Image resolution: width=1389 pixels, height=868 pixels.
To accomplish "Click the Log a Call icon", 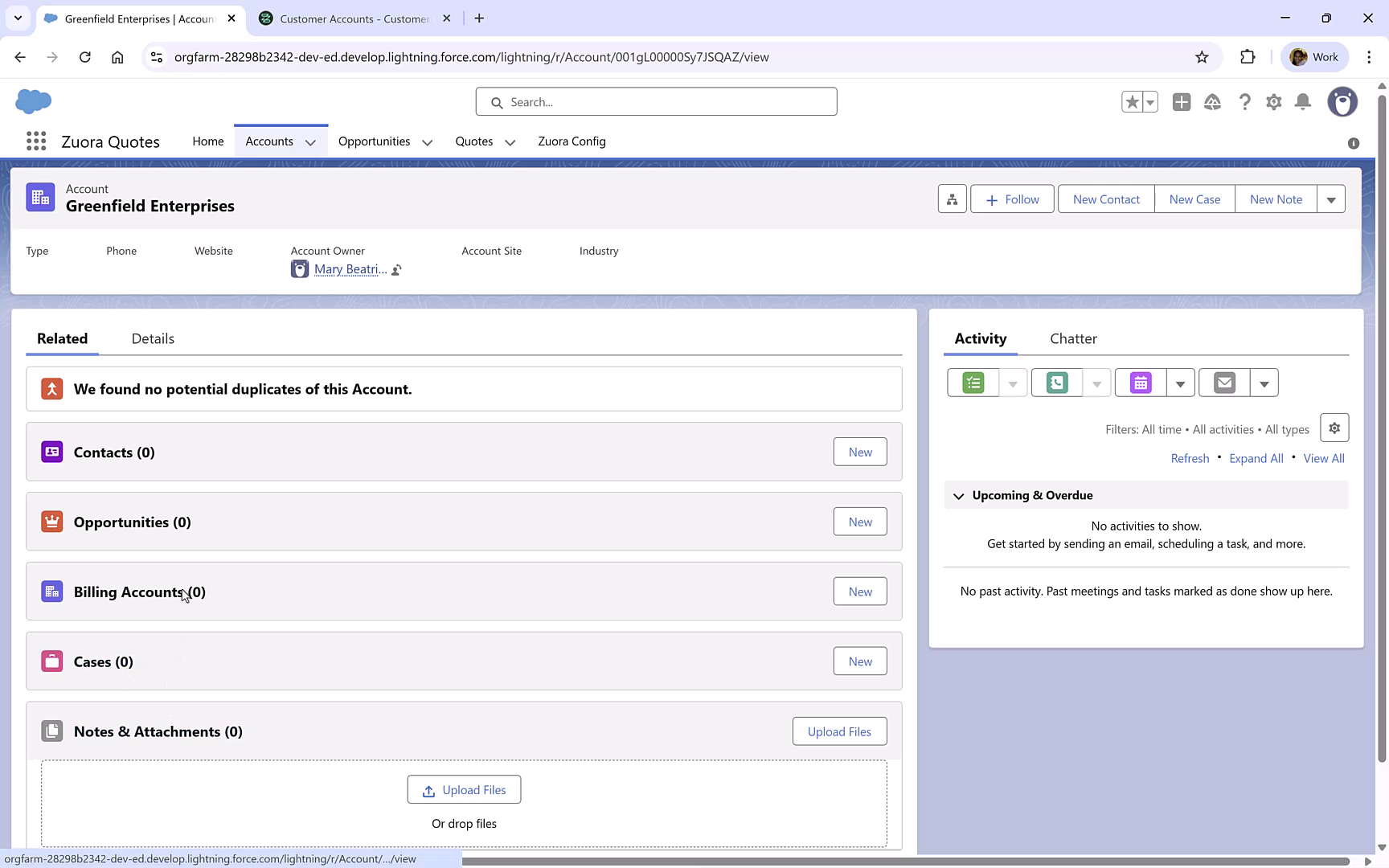I will [1056, 383].
